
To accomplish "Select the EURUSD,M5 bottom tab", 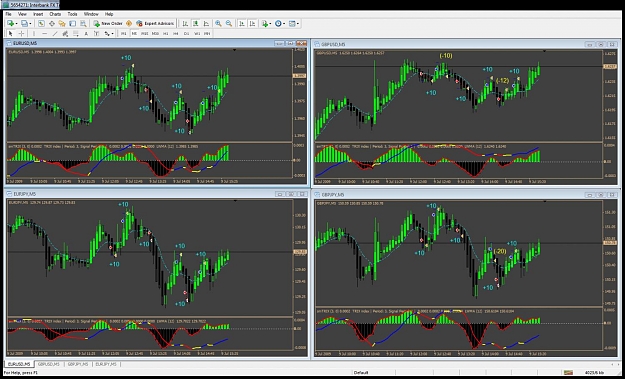I will tap(20, 364).
